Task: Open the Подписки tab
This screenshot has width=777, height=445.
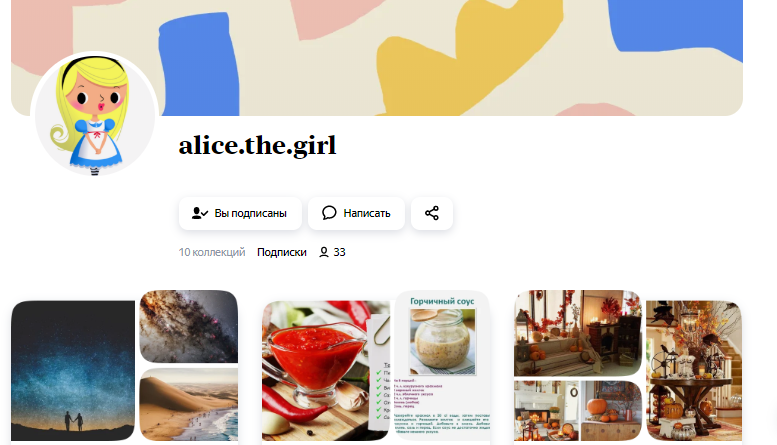Action: [281, 252]
